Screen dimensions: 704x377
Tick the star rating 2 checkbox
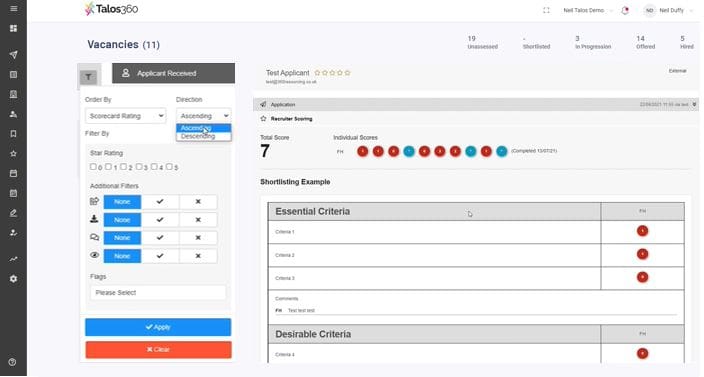pyautogui.click(x=123, y=167)
